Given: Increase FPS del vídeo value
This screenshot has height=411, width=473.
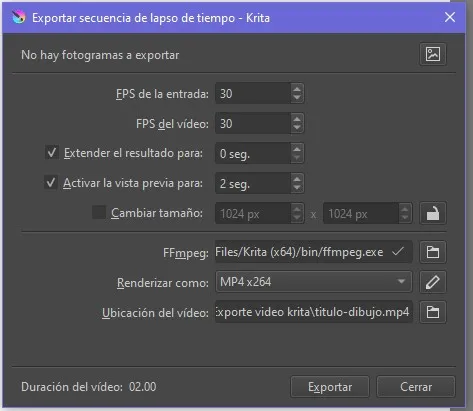Looking at the screenshot, I should 297,118.
